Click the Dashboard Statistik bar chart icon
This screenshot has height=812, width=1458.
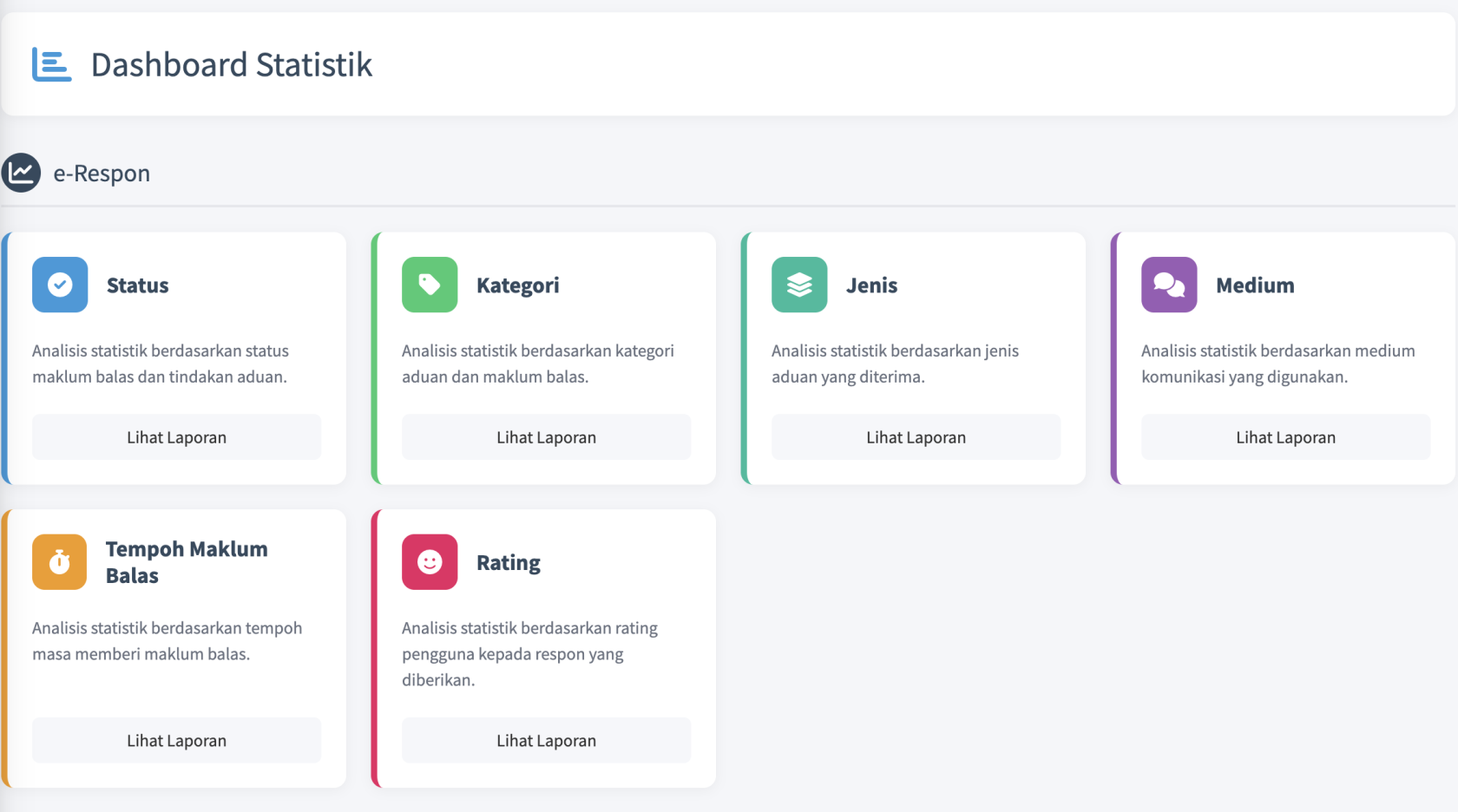51,65
